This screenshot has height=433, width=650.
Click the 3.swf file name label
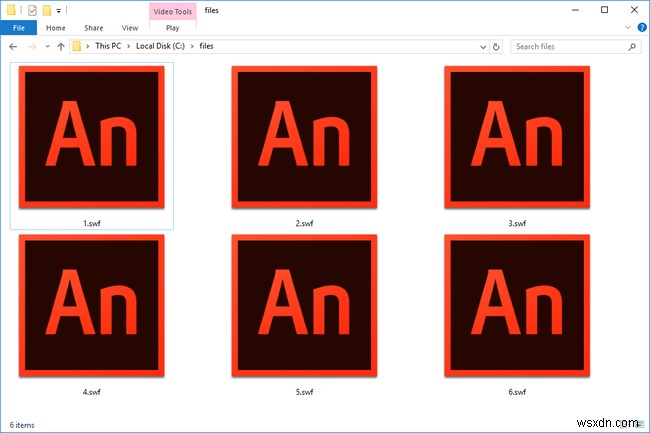517,223
